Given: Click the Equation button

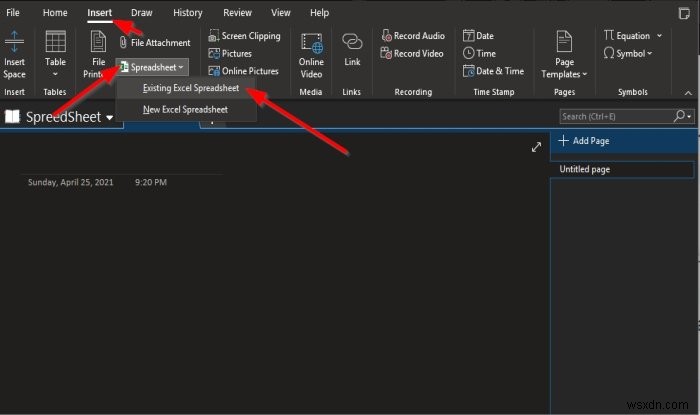Looking at the screenshot, I should coord(627,36).
